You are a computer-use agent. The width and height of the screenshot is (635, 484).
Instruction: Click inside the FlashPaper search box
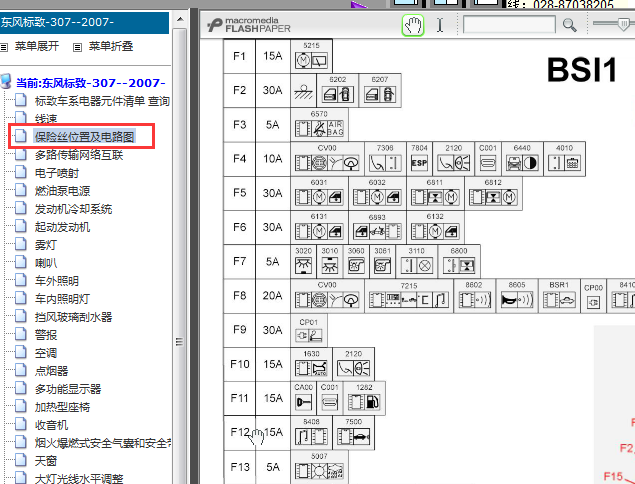point(509,25)
